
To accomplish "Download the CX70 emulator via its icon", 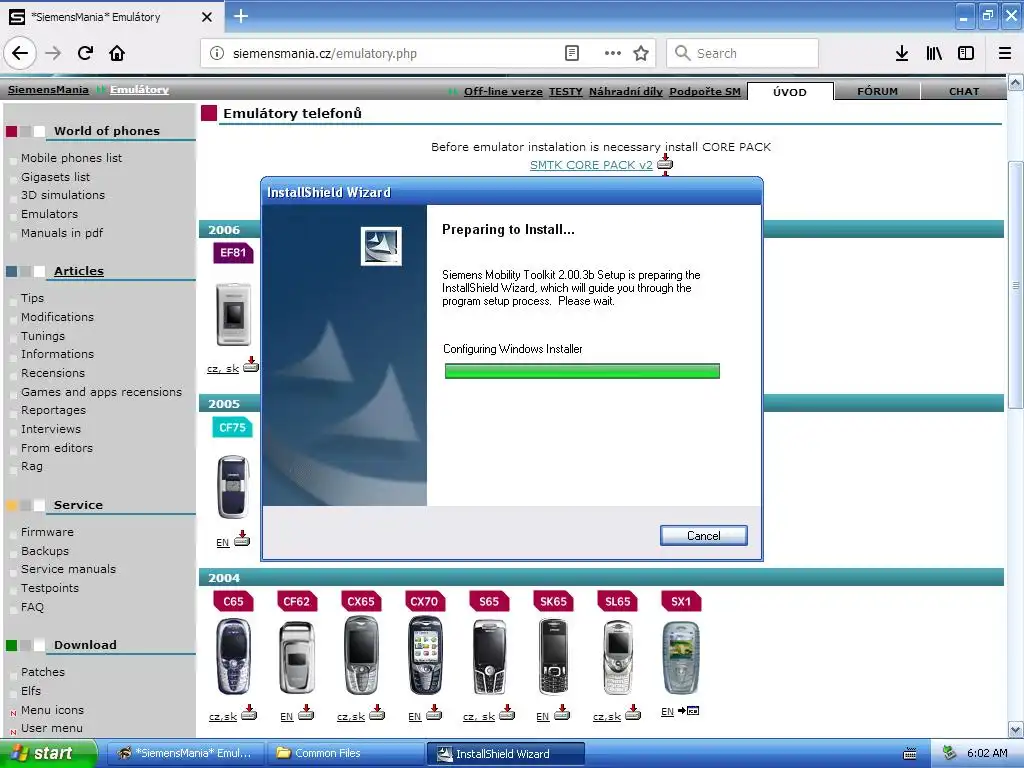I will [x=434, y=712].
